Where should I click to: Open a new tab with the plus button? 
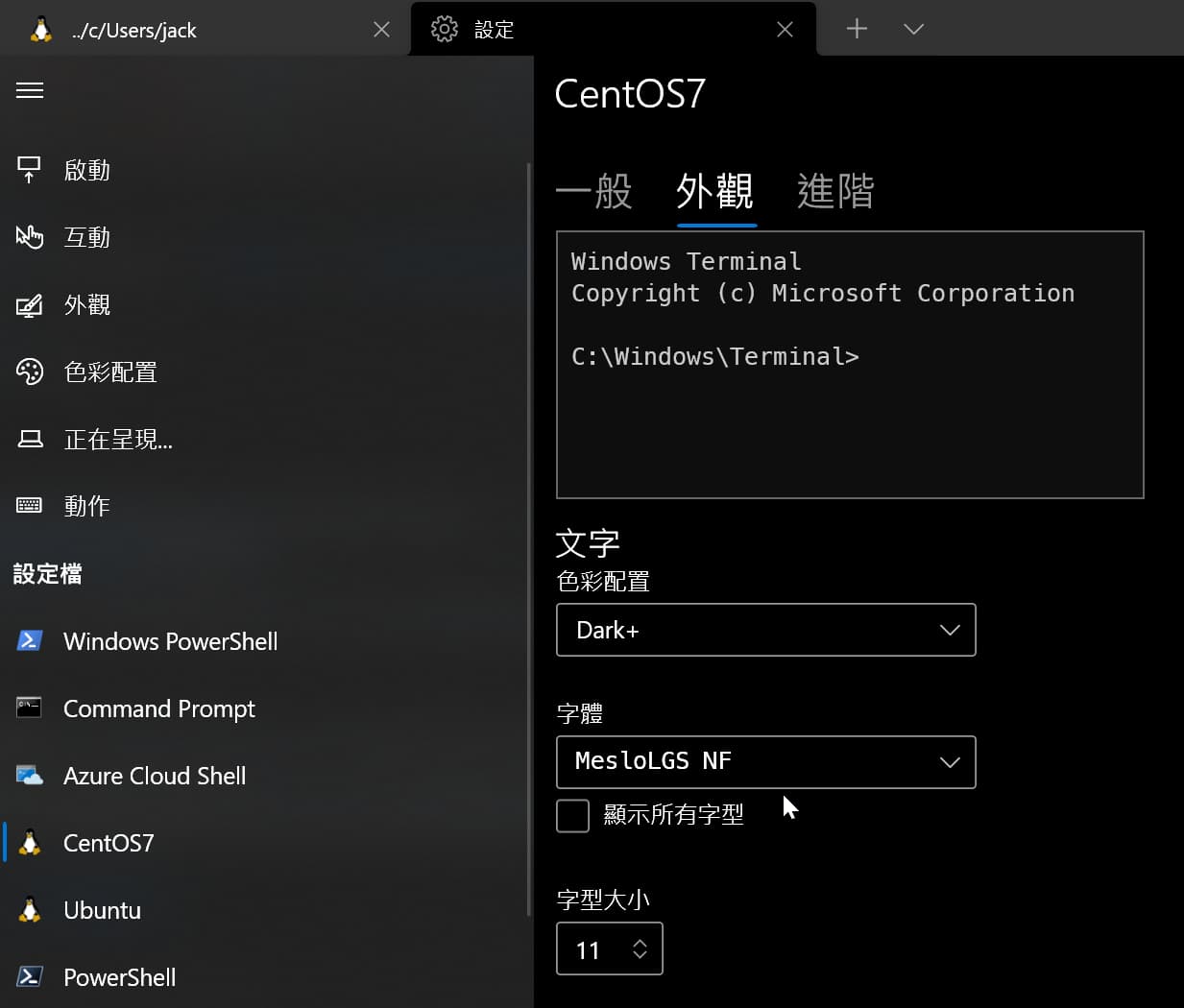click(x=857, y=29)
